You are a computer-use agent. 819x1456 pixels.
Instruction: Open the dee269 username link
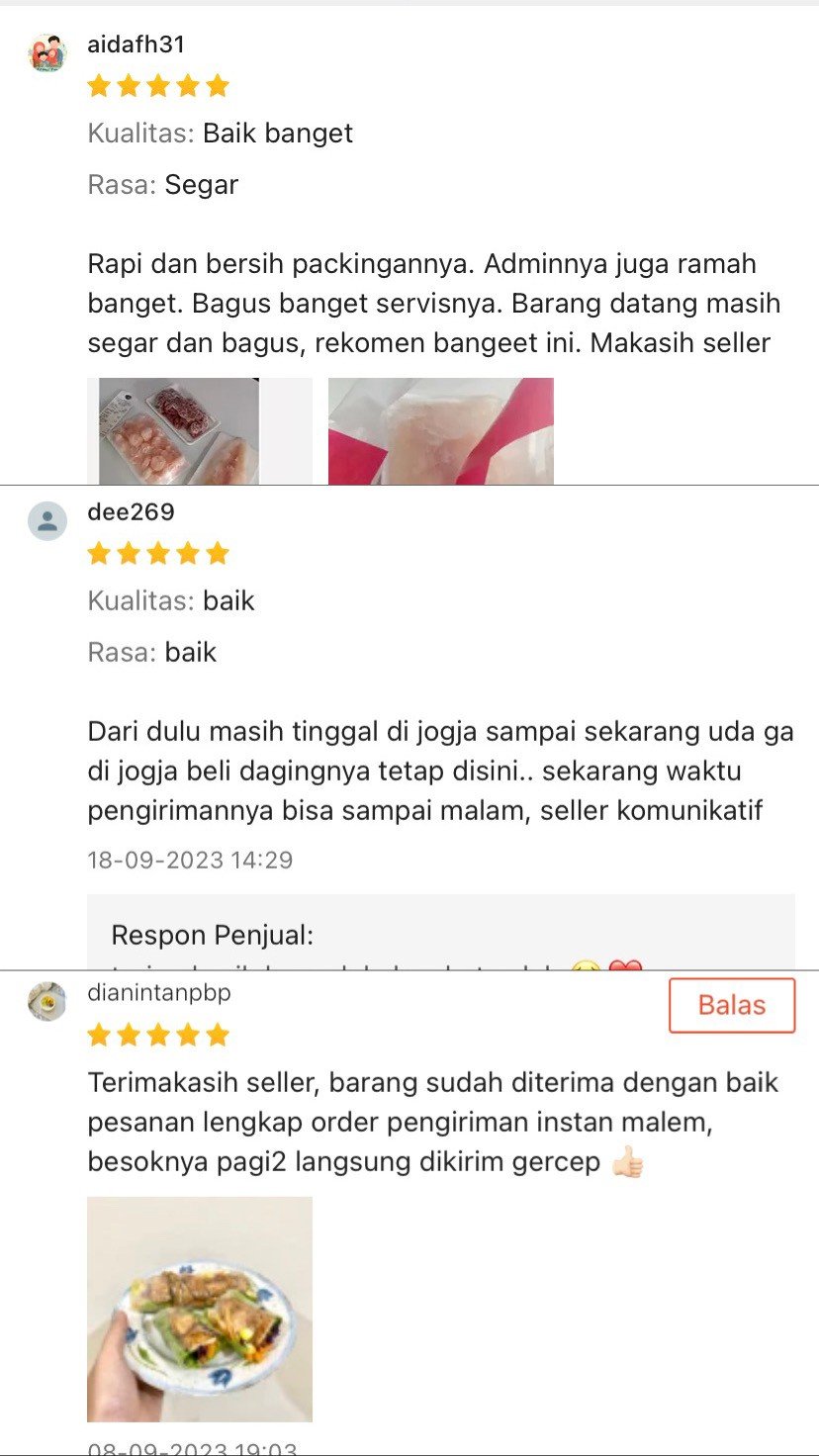pos(131,512)
